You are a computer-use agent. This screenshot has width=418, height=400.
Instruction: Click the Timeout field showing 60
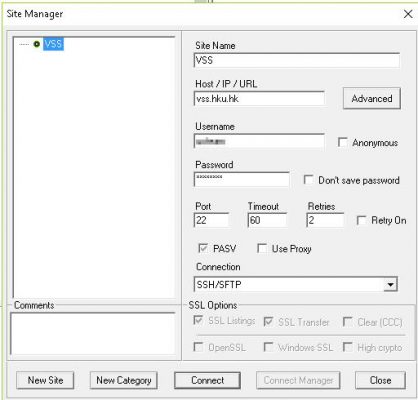tap(267, 220)
